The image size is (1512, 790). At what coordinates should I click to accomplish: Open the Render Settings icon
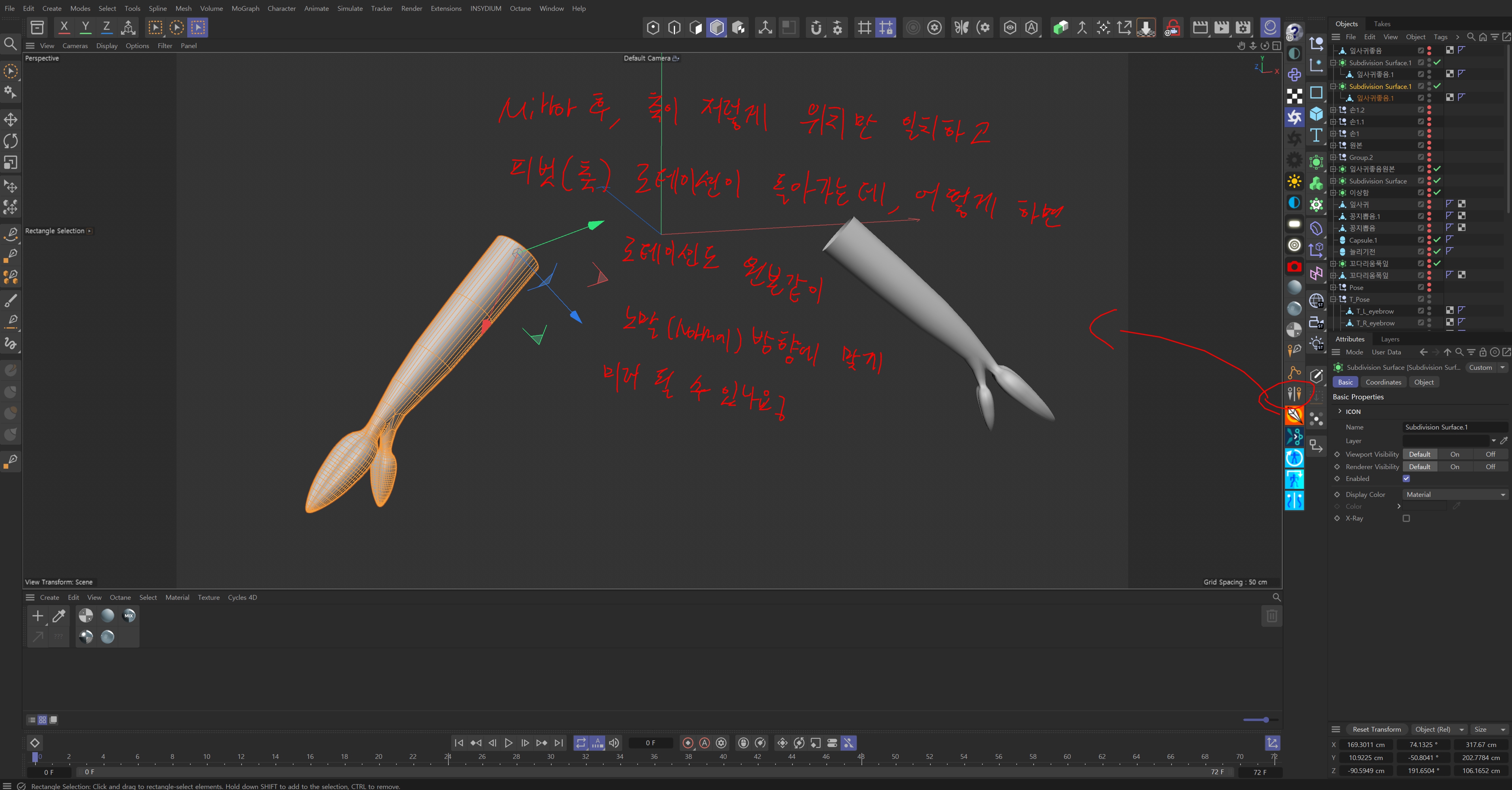point(1242,27)
